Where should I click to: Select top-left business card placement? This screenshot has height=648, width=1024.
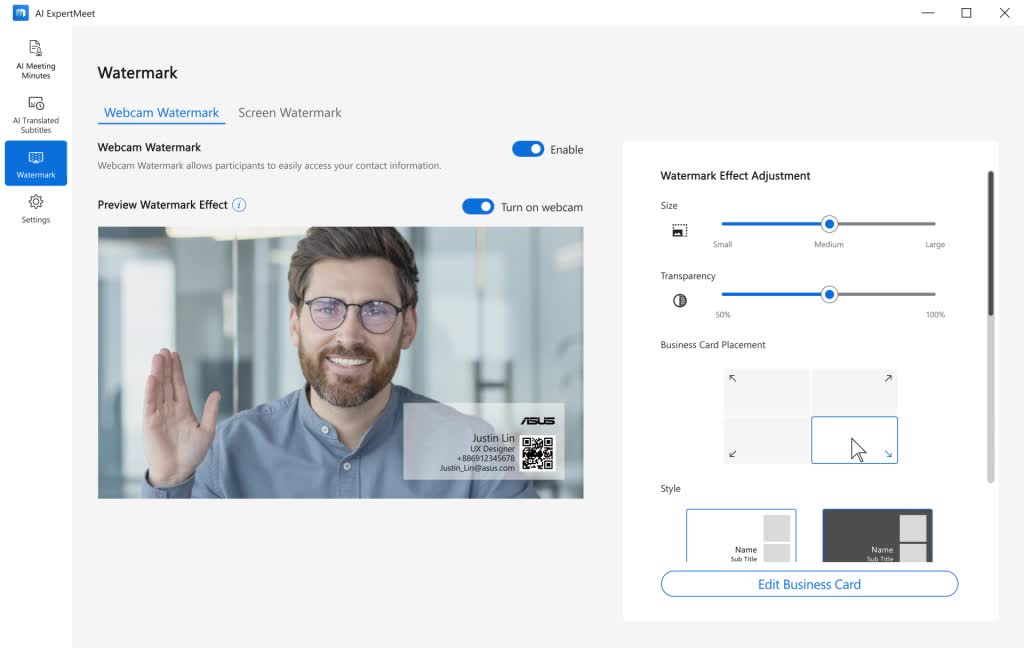coord(766,392)
